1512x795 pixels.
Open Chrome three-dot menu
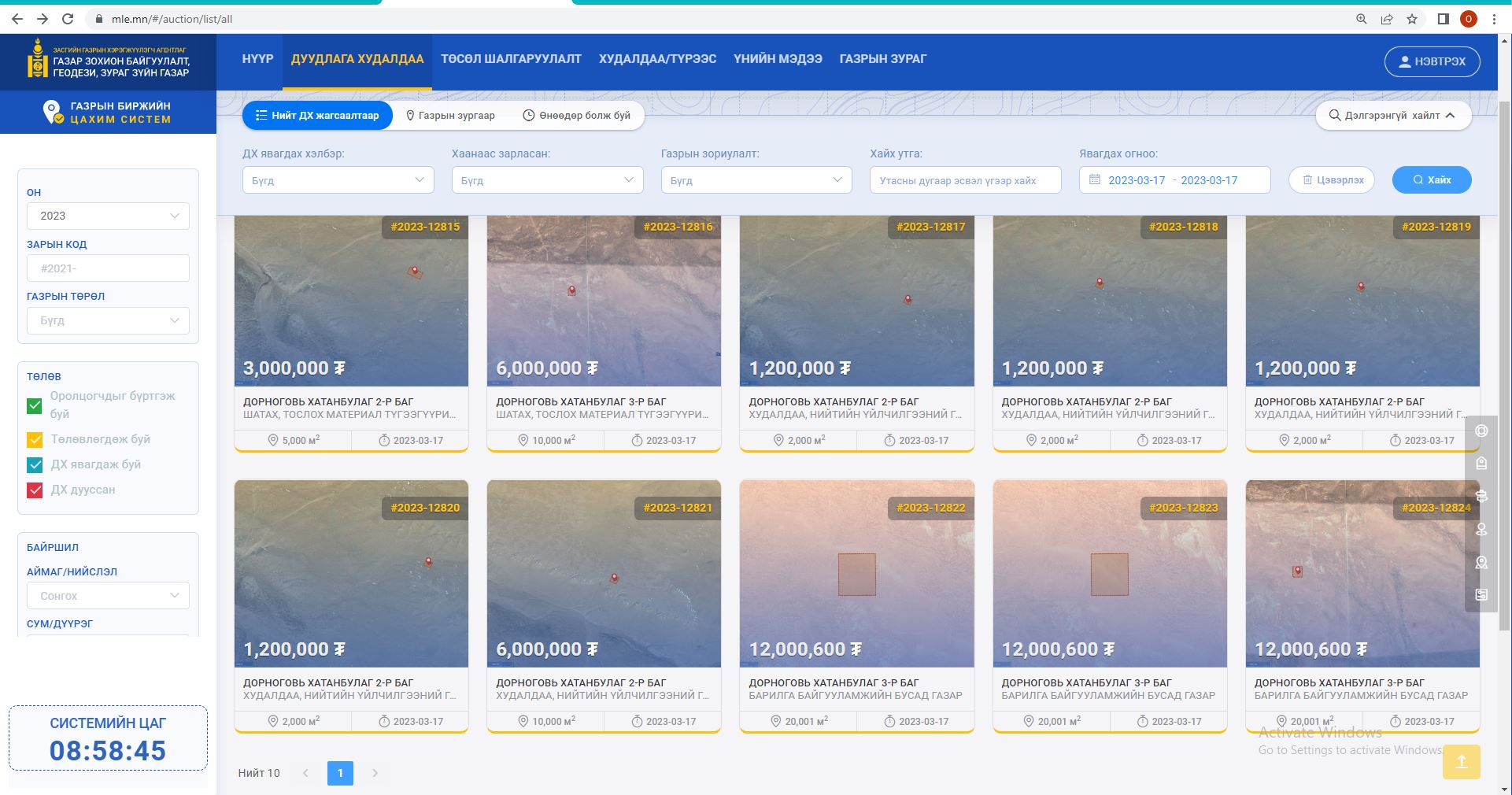1494,19
